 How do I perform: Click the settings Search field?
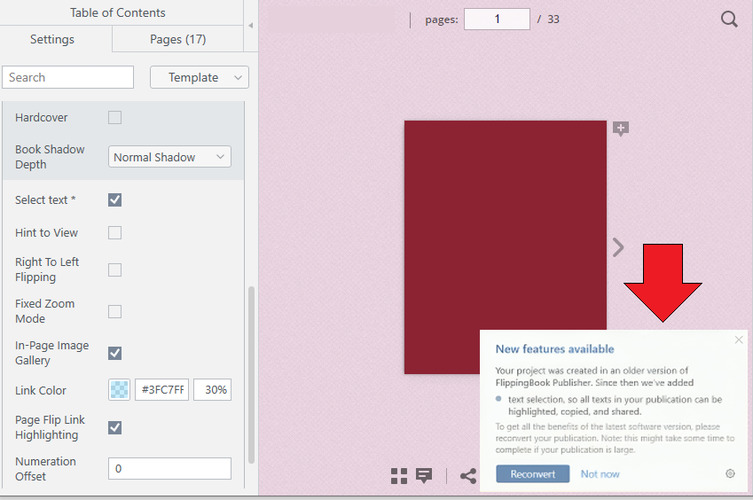pos(68,77)
